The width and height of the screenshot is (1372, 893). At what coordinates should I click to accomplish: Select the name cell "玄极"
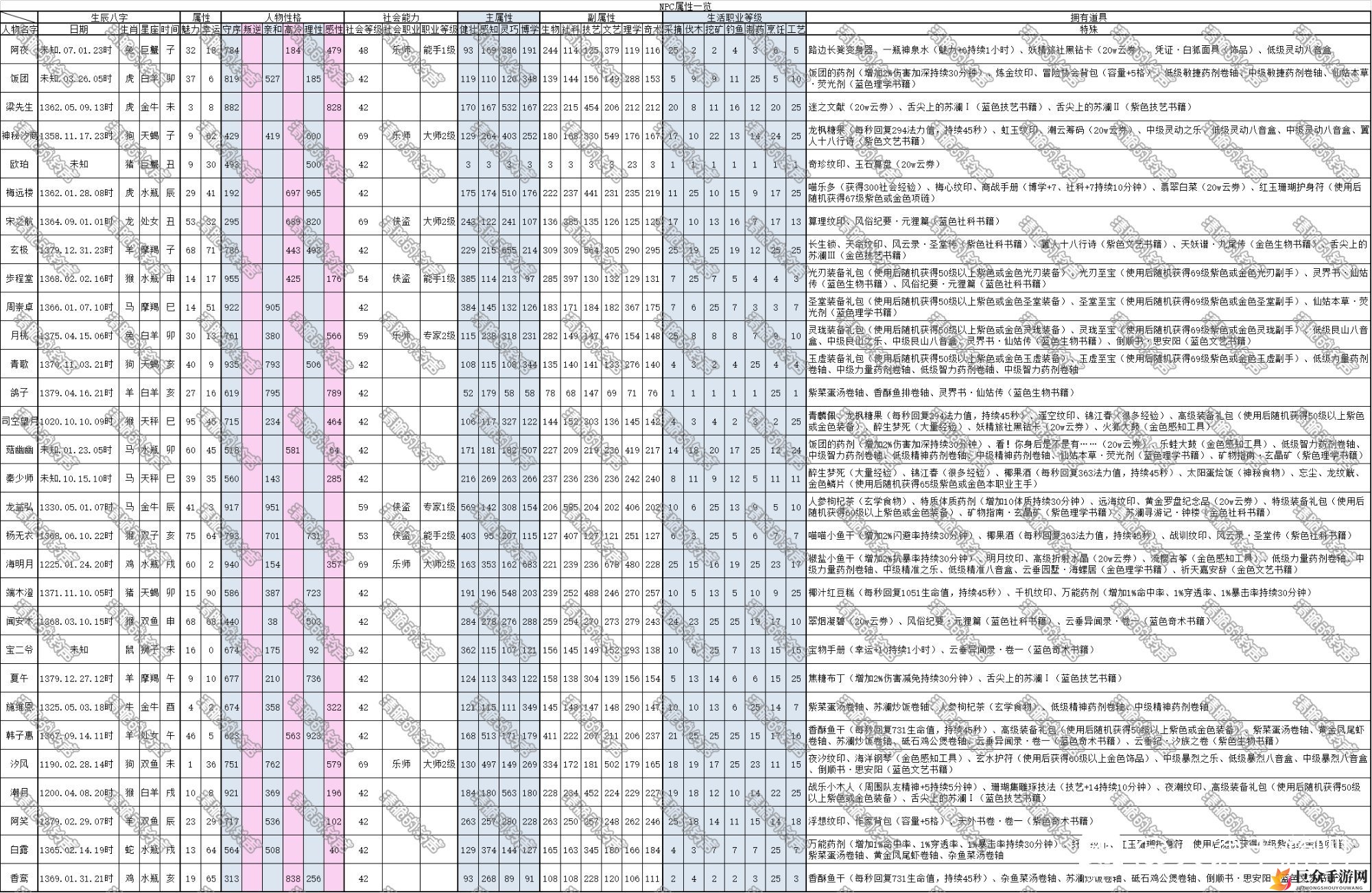[x=19, y=250]
